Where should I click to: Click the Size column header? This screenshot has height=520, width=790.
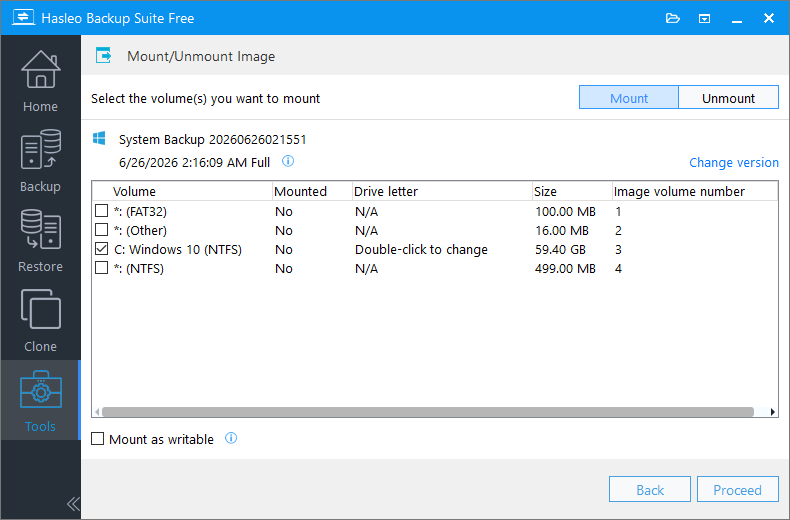click(x=572, y=191)
